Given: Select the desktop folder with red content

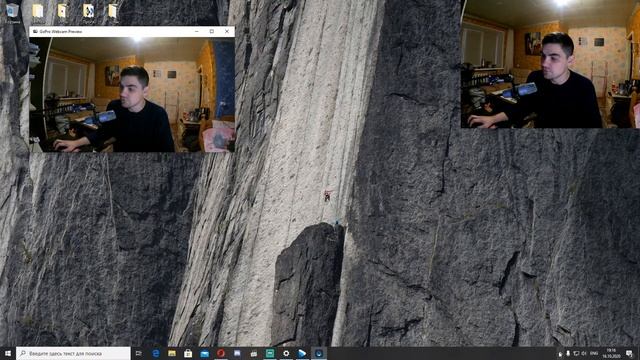Looking at the screenshot, I should (x=62, y=11).
